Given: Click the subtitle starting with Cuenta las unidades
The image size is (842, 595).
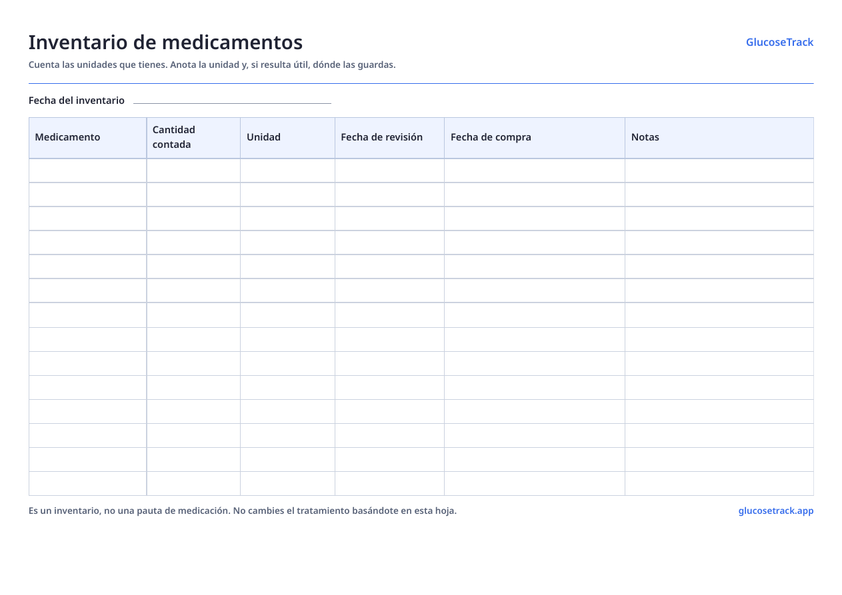Looking at the screenshot, I should [212, 65].
